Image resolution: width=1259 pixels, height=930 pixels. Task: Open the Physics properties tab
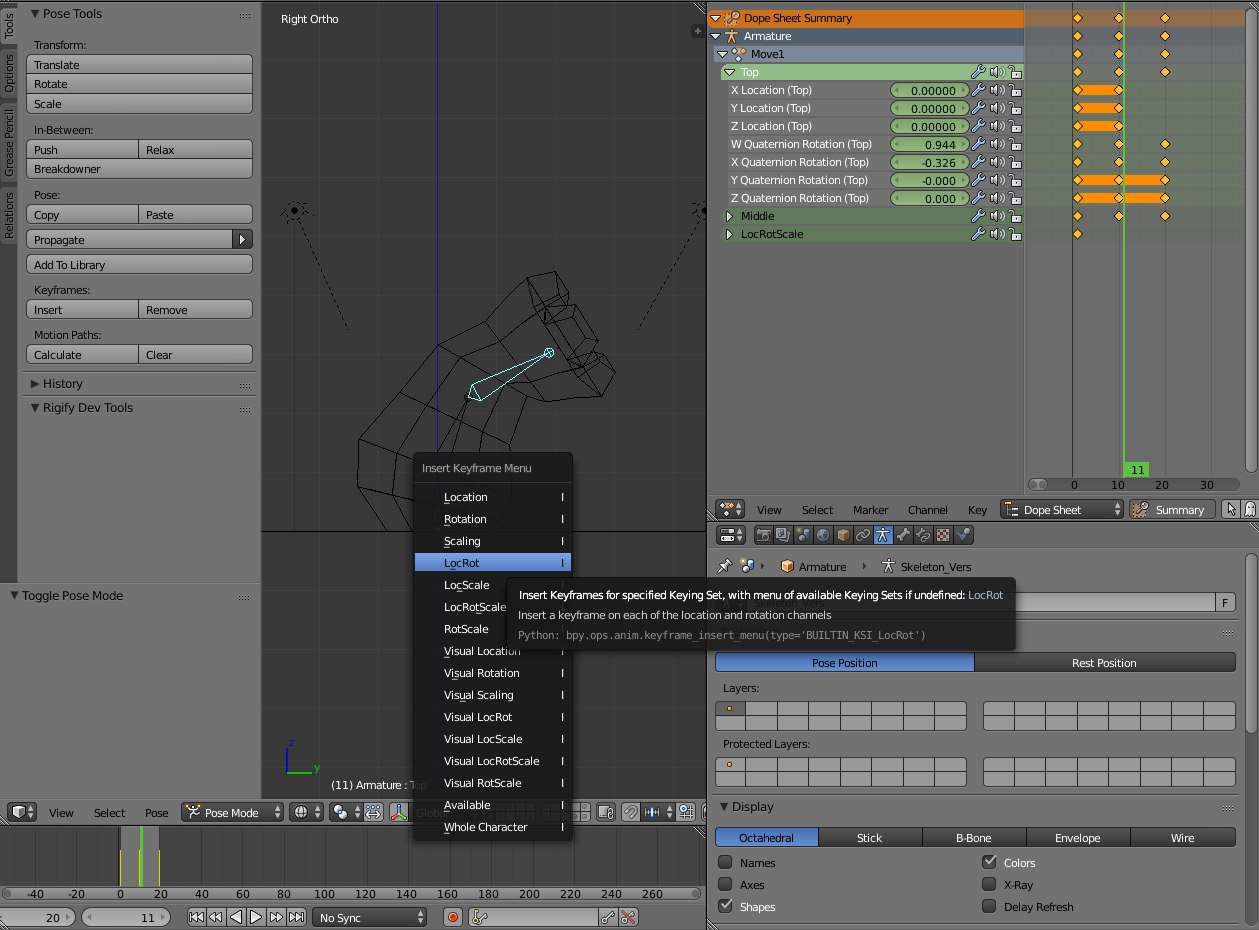[963, 535]
